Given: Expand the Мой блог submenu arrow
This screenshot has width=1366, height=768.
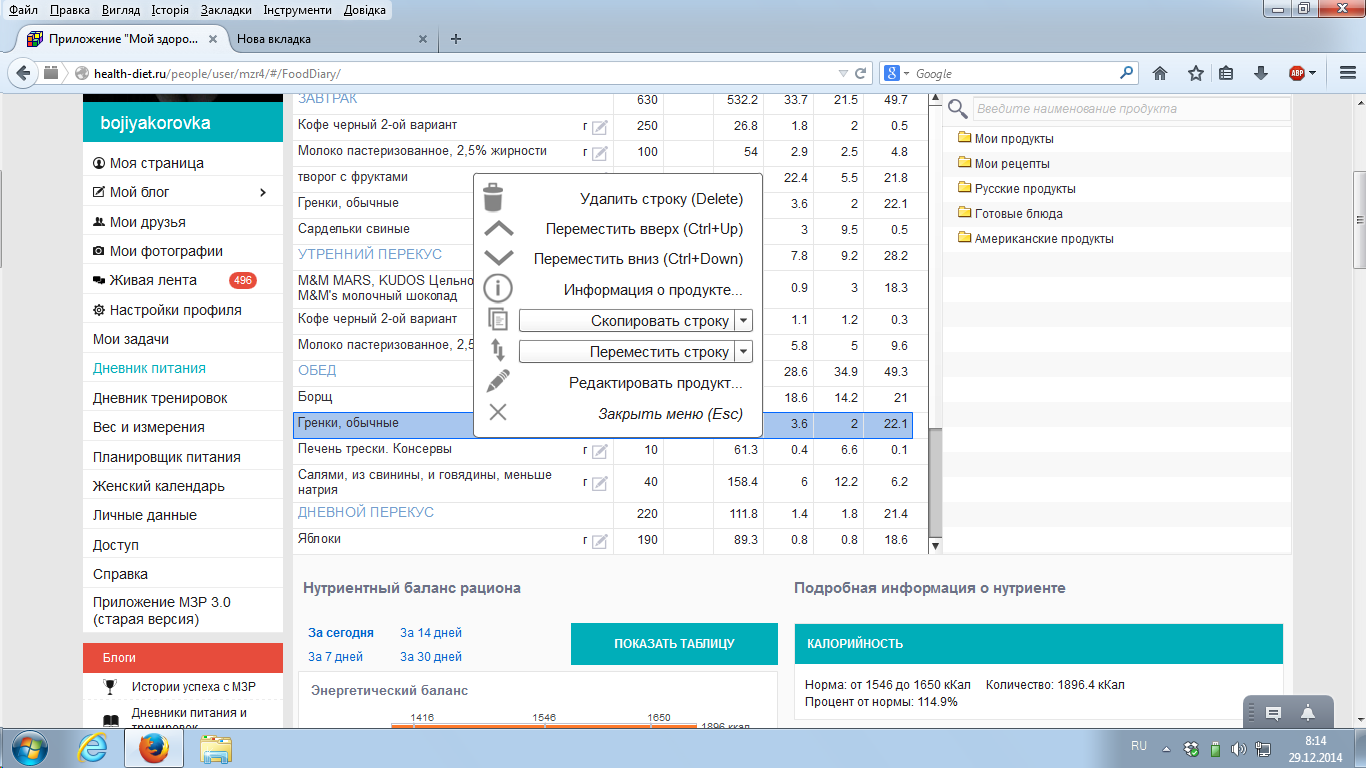Looking at the screenshot, I should [263, 192].
